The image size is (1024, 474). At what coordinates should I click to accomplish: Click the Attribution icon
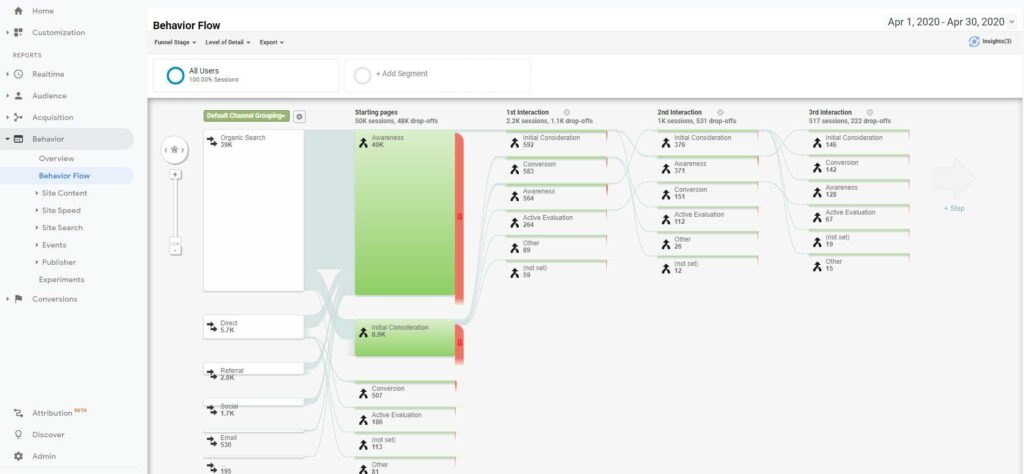[x=18, y=413]
